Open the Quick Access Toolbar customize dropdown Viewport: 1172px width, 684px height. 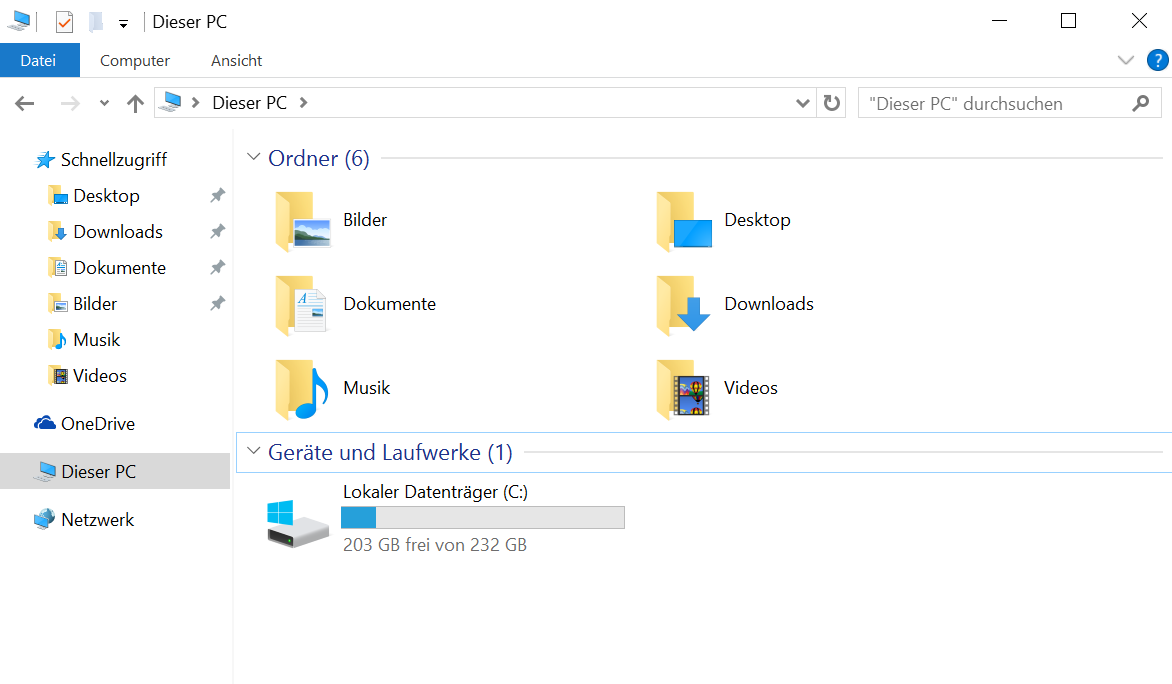pyautogui.click(x=123, y=24)
